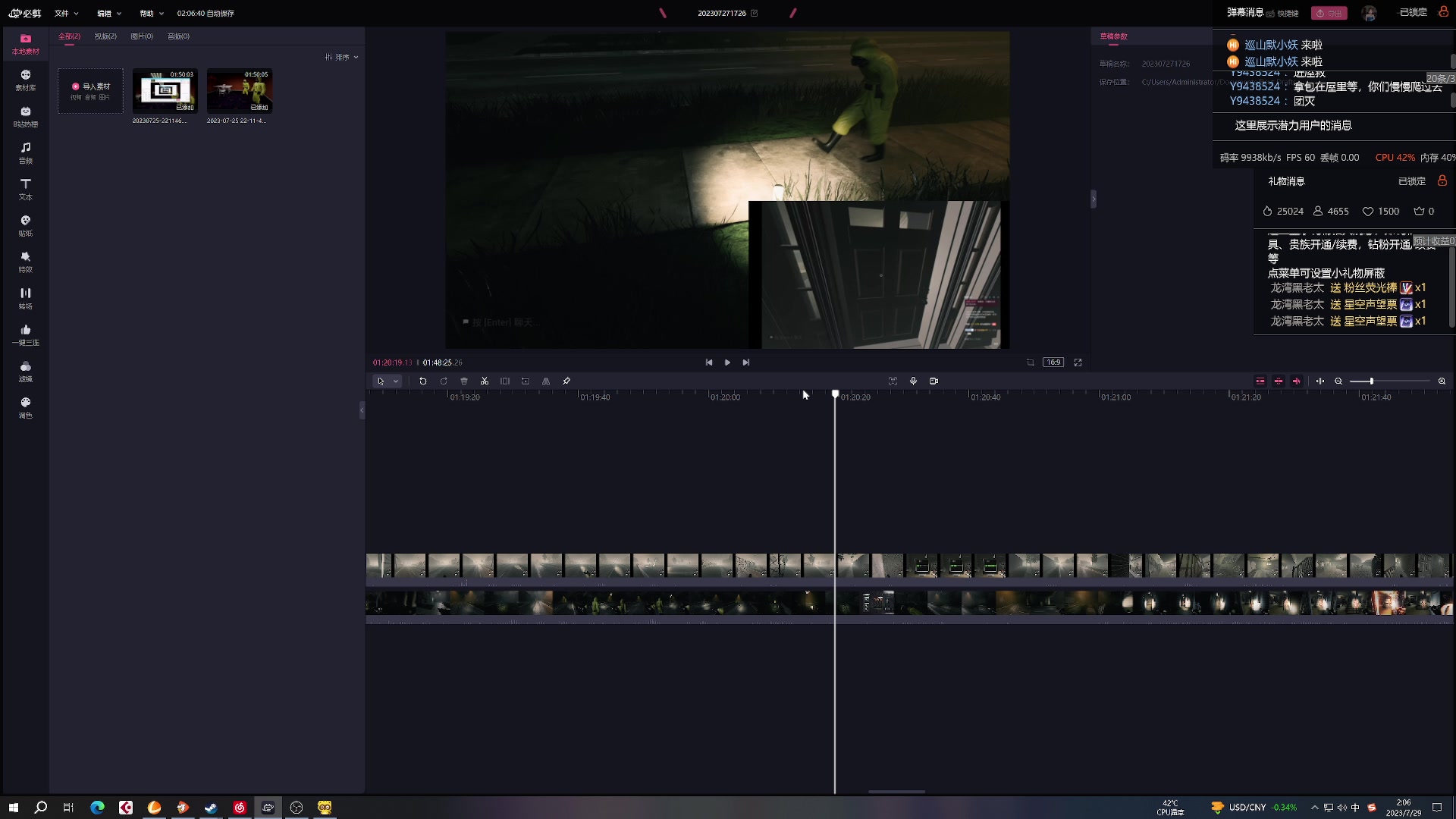The width and height of the screenshot is (1456, 819).
Task: Click the timeline zoom out magnifier
Action: tap(1338, 381)
